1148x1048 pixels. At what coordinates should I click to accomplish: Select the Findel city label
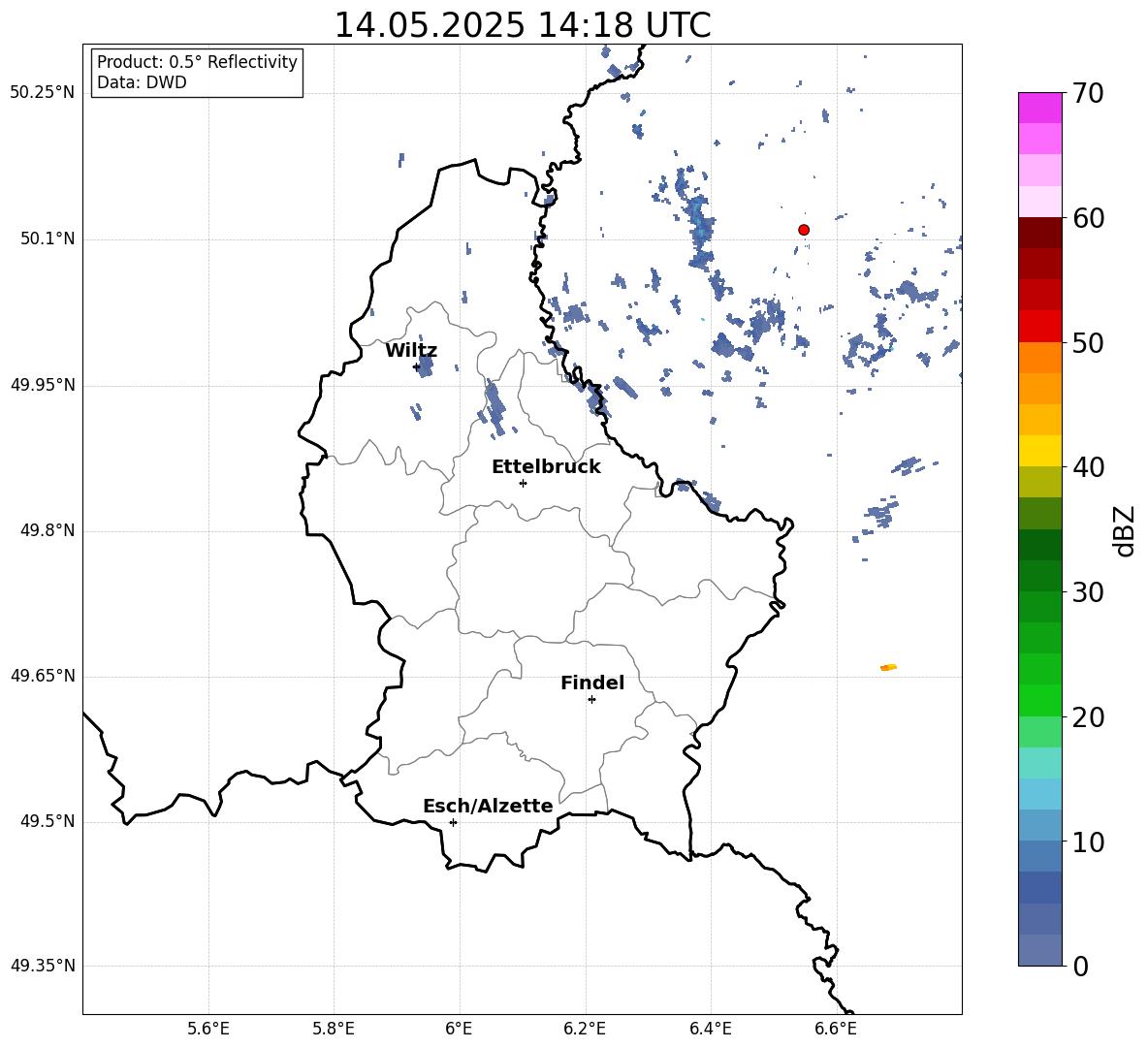point(592,683)
